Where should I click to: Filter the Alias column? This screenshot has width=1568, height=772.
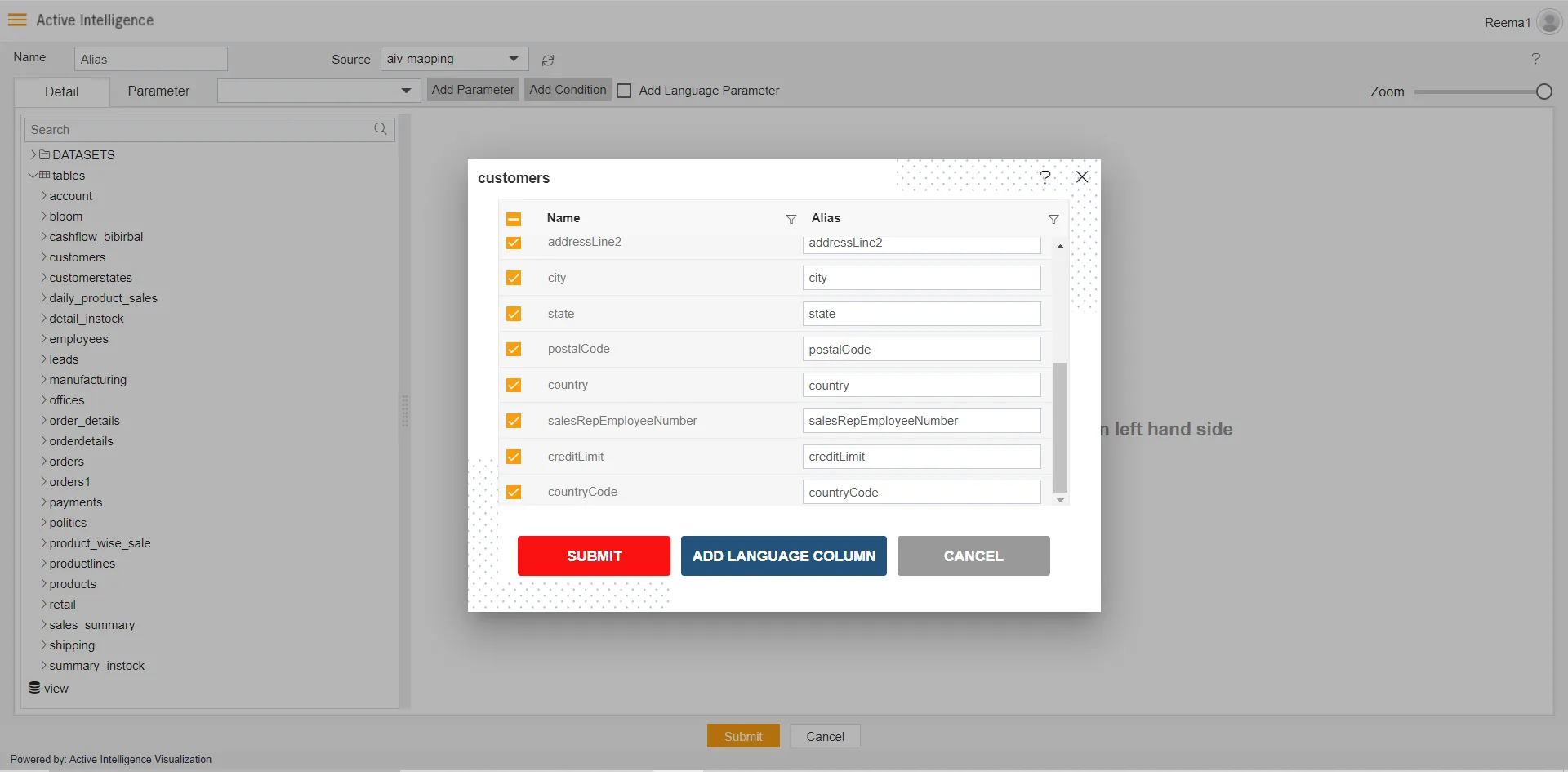click(x=1053, y=219)
